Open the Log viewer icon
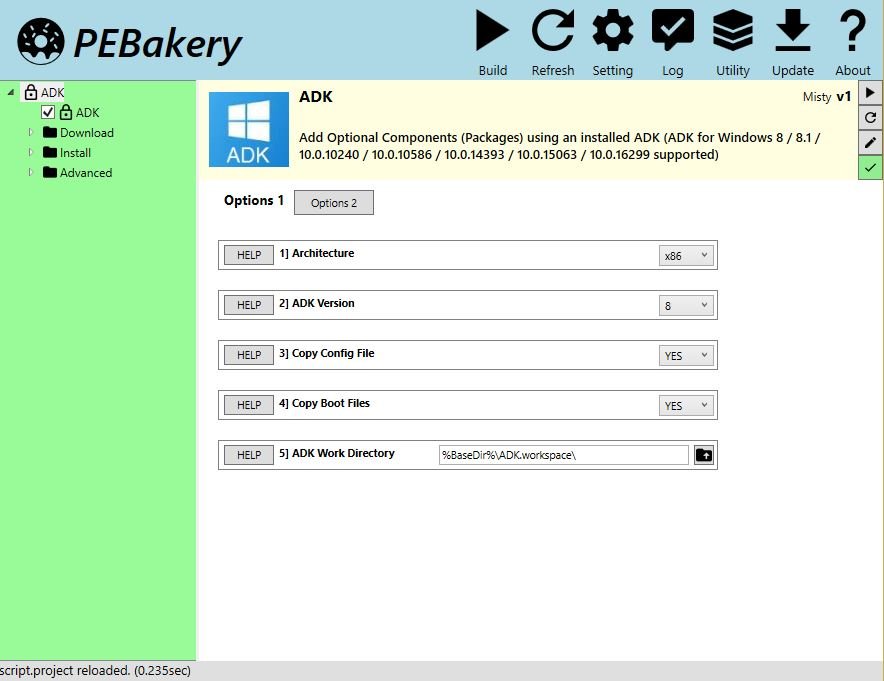The image size is (884, 681). coord(673,30)
